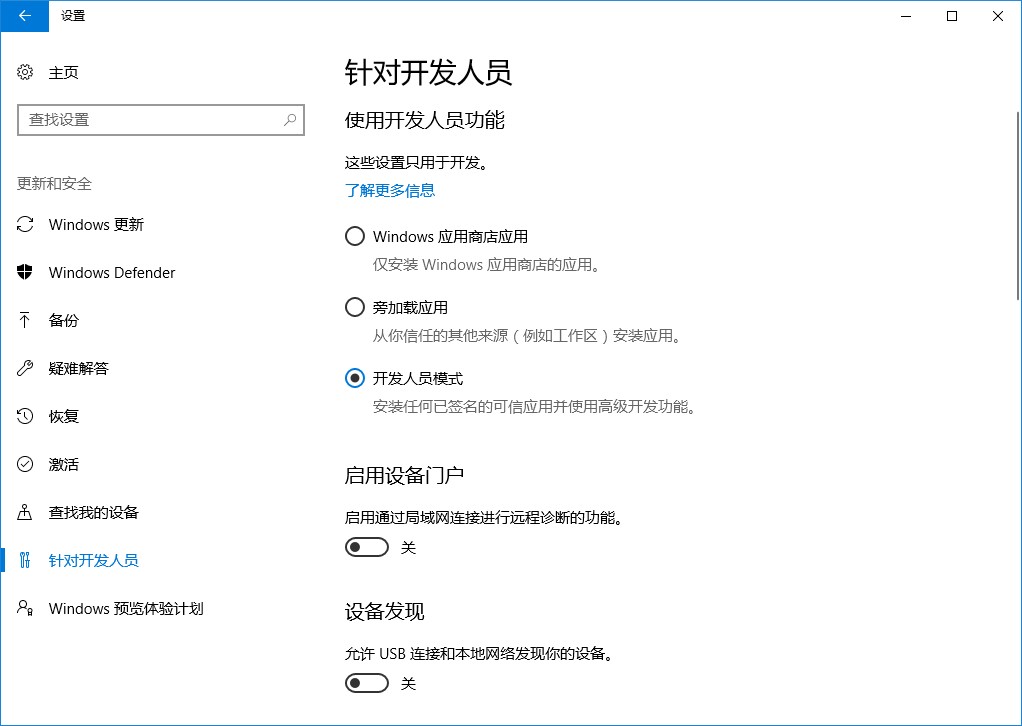The image size is (1022, 726).
Task: Select the Windows 应用商店应用 radio button
Action: (354, 237)
